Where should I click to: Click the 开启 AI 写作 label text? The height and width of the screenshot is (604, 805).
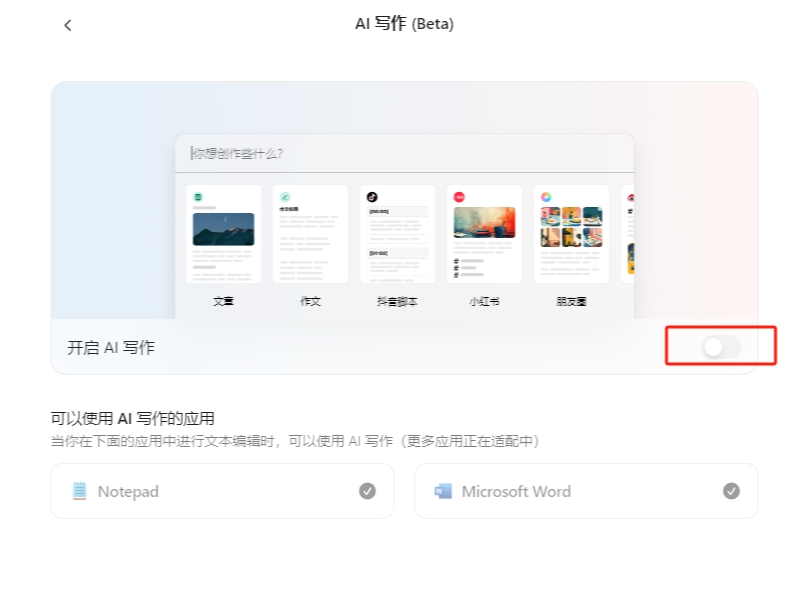111,348
